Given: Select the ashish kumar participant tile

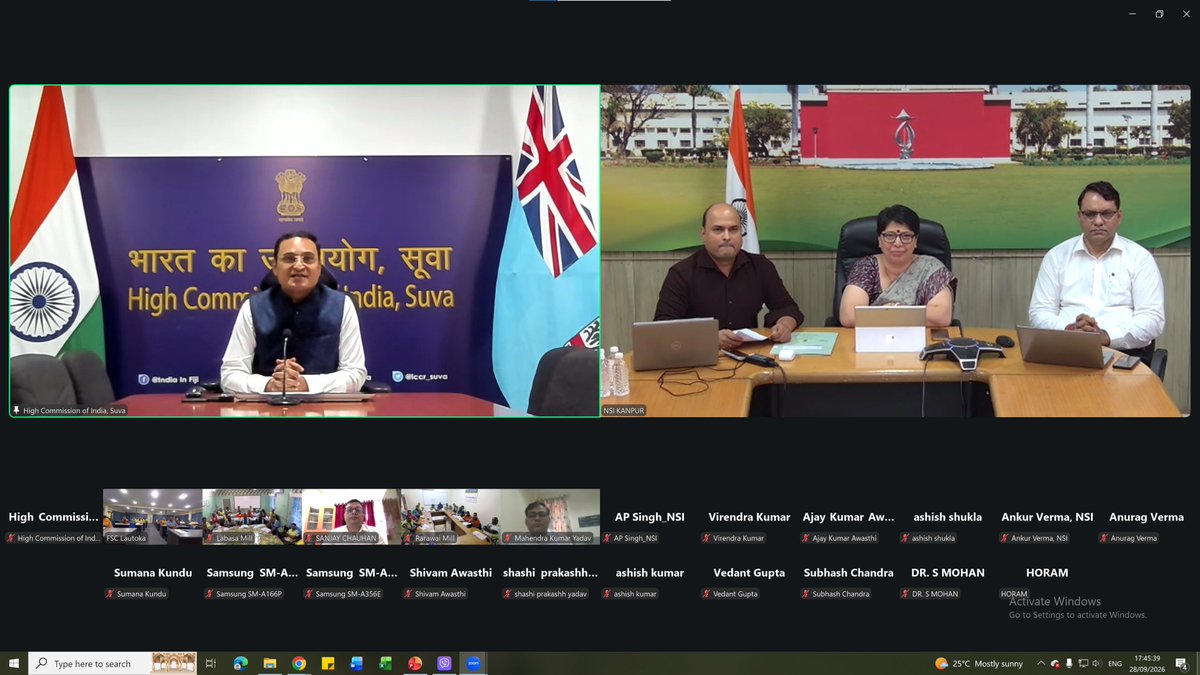Looking at the screenshot, I should (x=649, y=573).
